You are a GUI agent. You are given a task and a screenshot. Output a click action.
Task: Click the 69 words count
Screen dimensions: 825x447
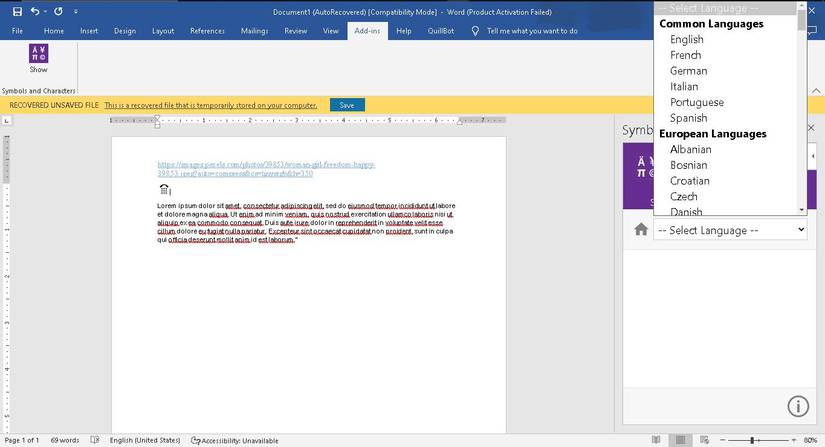65,440
